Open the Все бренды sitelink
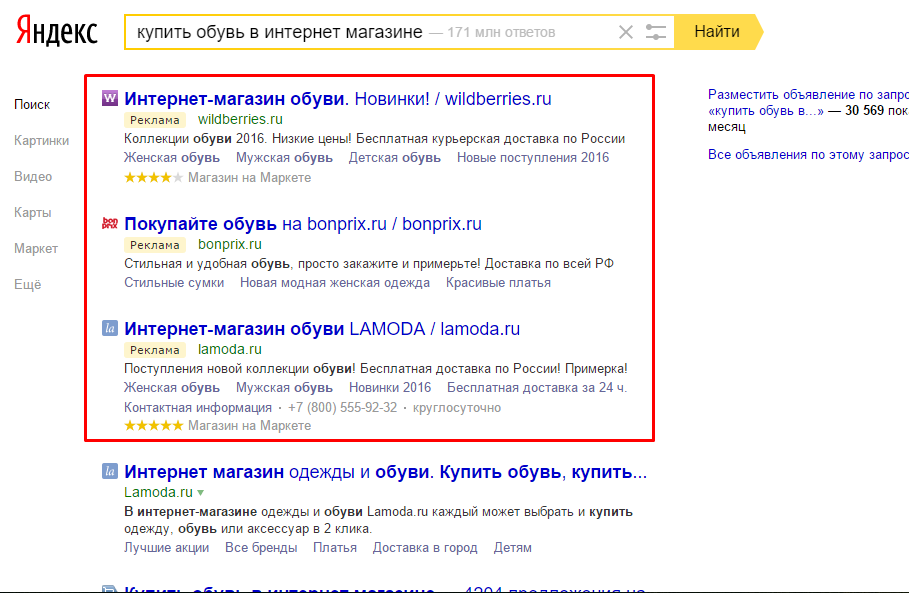 (x=261, y=548)
